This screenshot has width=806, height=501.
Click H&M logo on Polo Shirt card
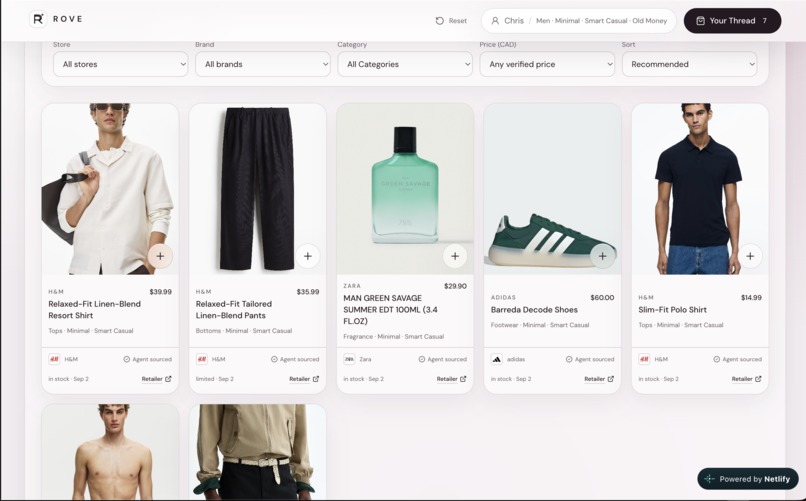[x=644, y=359]
